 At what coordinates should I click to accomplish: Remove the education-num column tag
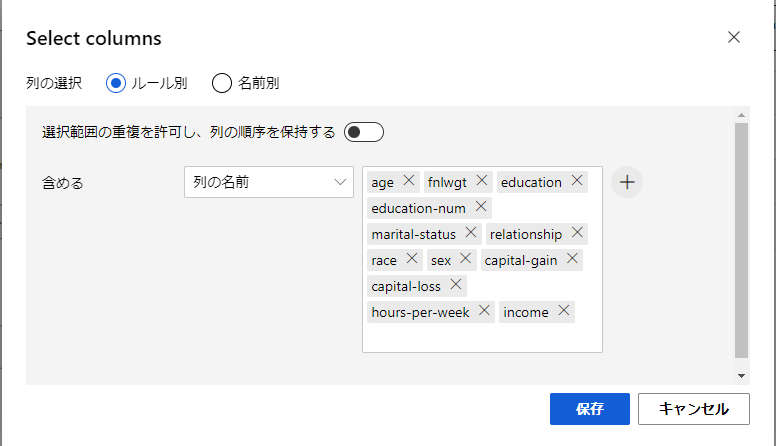(480, 207)
